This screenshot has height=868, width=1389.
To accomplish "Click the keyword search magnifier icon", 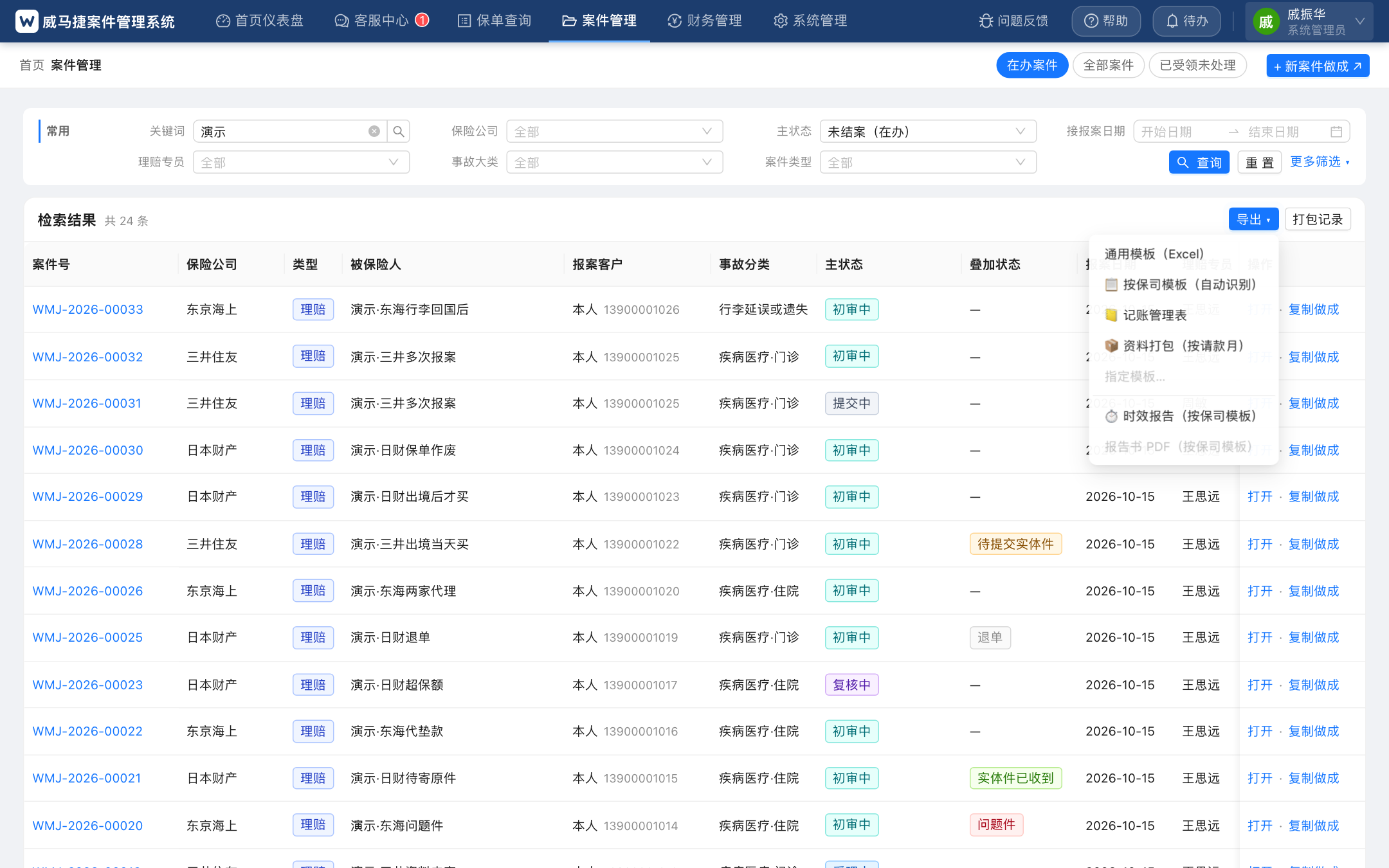I will tap(399, 131).
